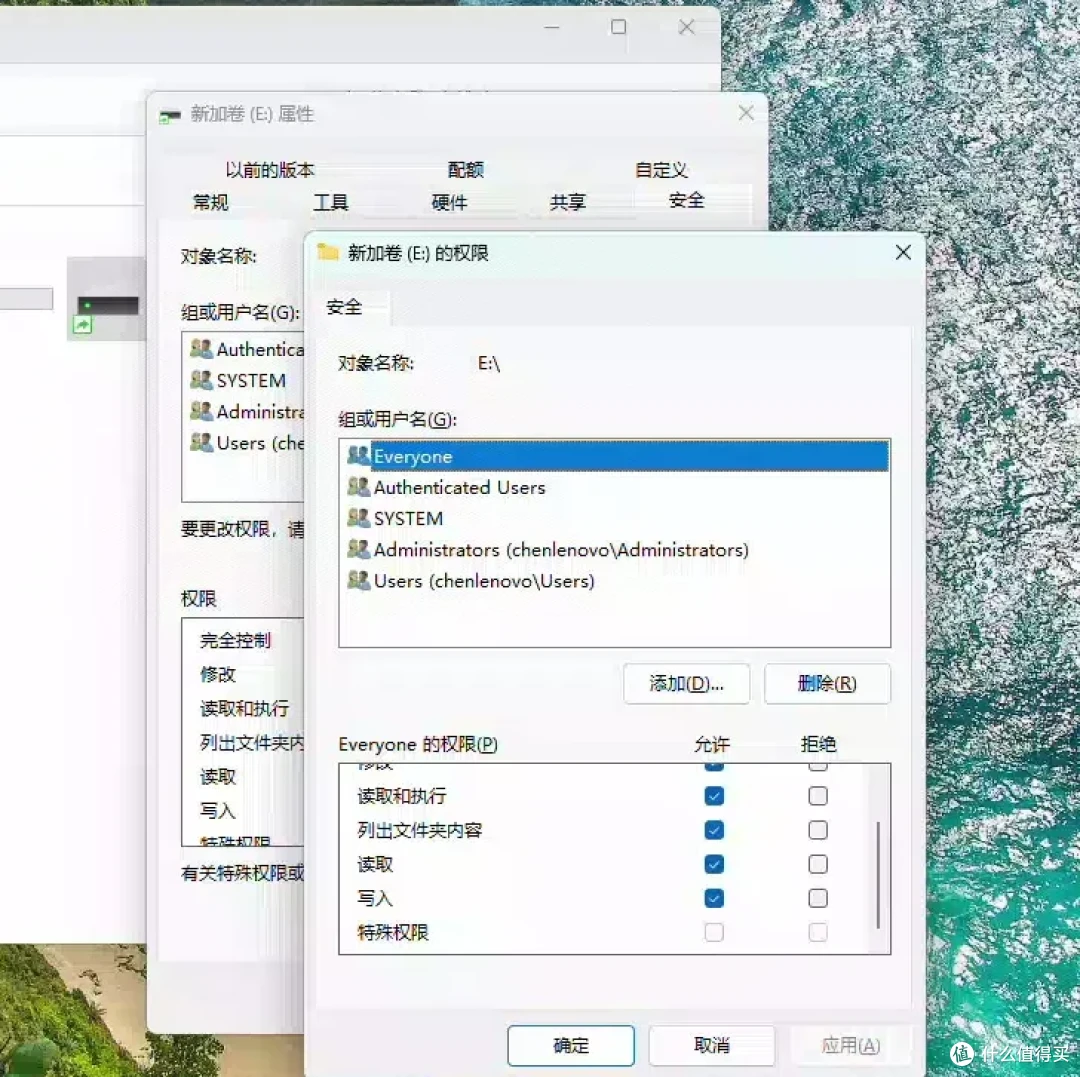Click the Everyone group icon

point(359,455)
